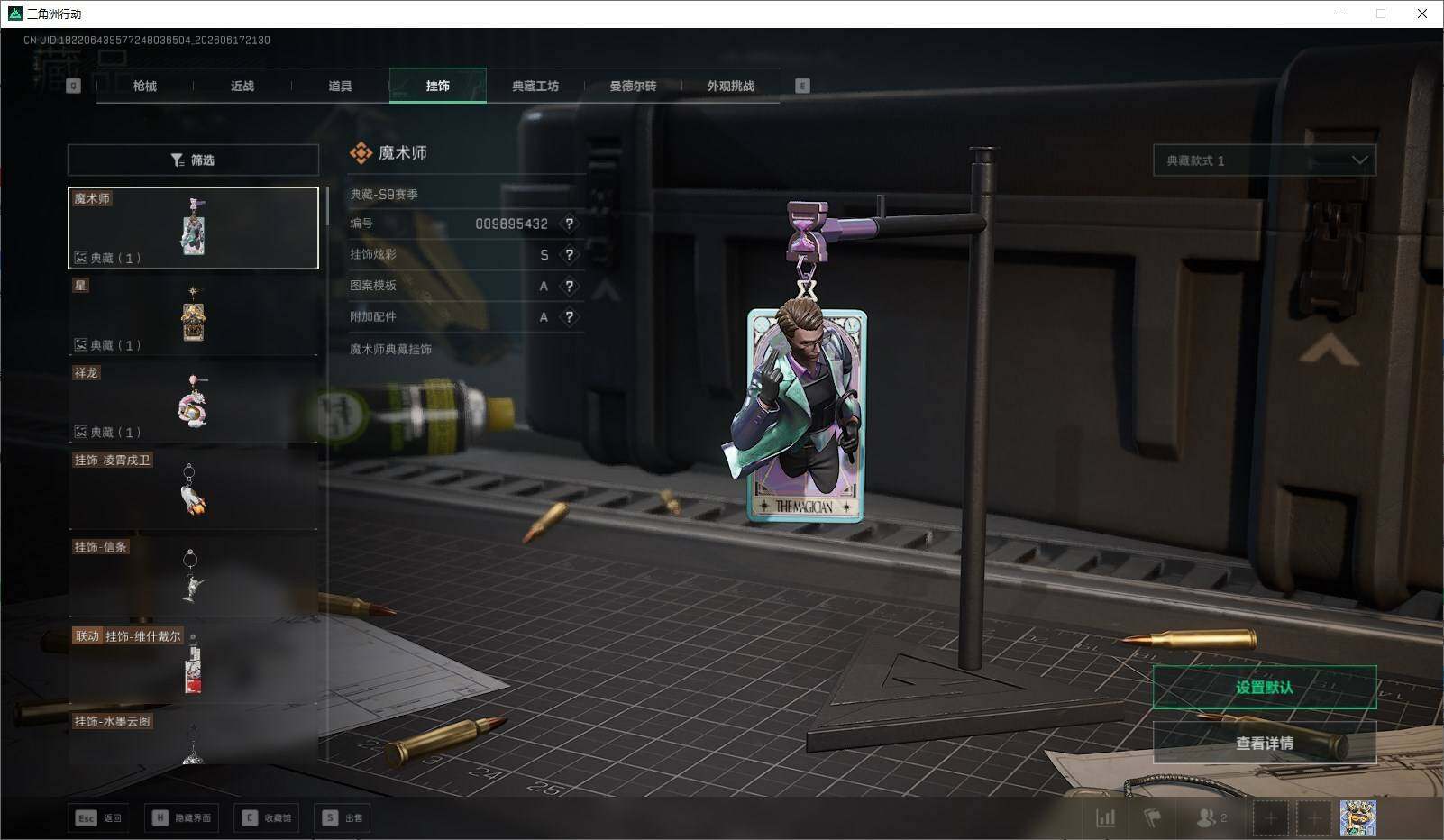
Task: Select the 祥龙 charm in the list
Action: coord(193,402)
